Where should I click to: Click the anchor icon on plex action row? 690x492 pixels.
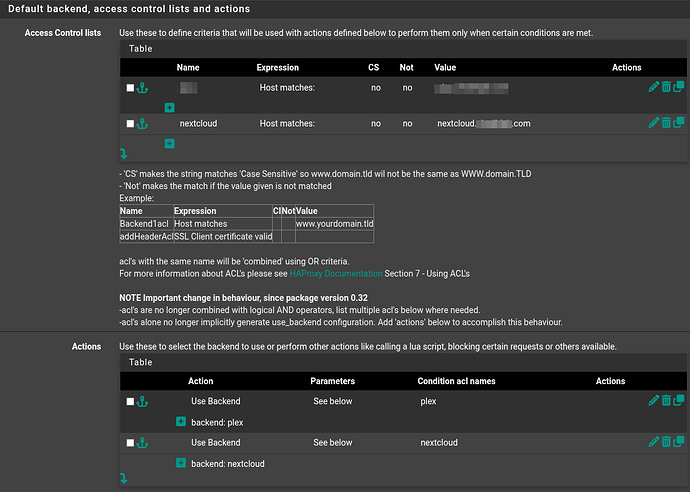point(142,402)
